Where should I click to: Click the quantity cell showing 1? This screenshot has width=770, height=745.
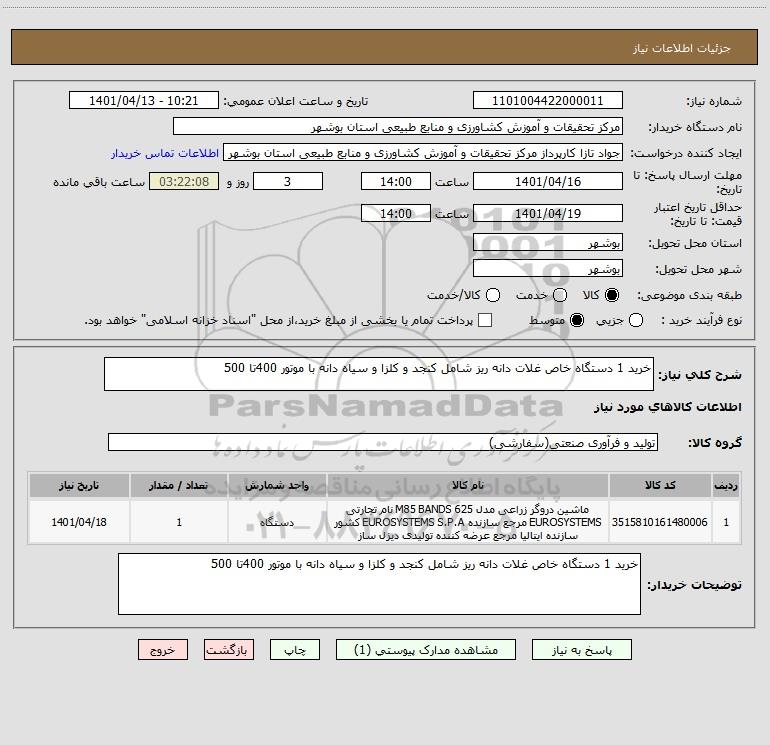[179, 522]
